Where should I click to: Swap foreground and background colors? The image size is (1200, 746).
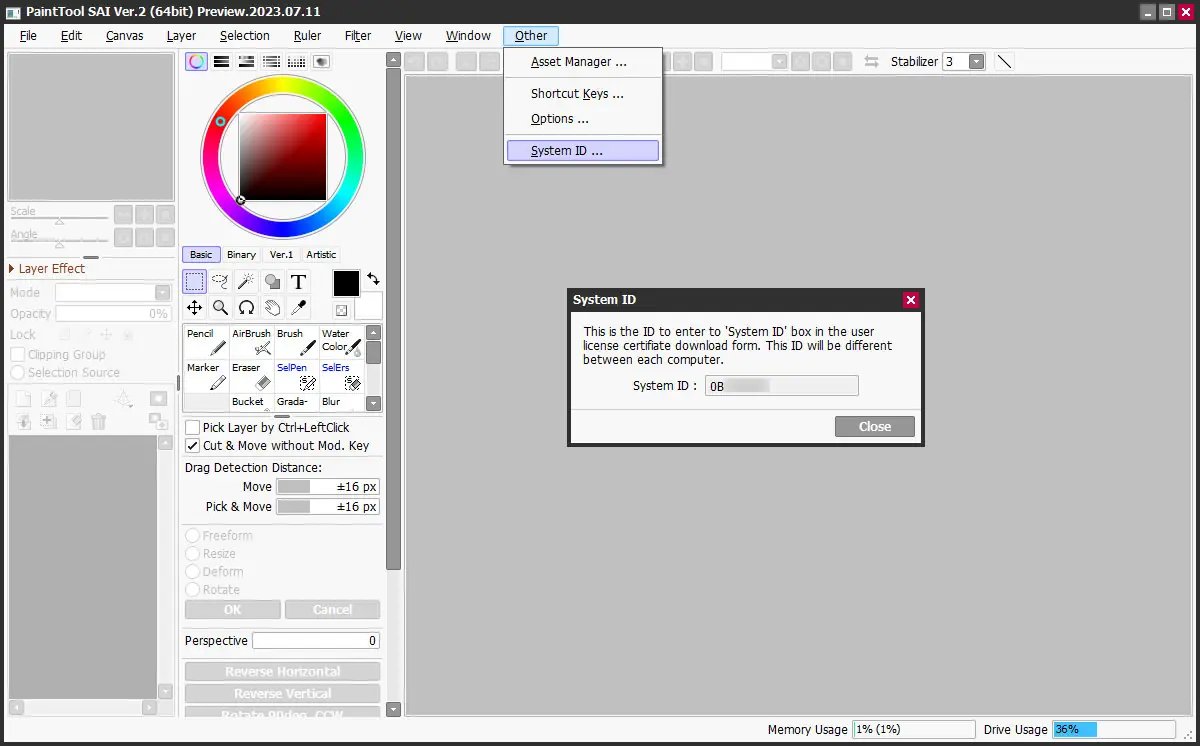click(373, 279)
